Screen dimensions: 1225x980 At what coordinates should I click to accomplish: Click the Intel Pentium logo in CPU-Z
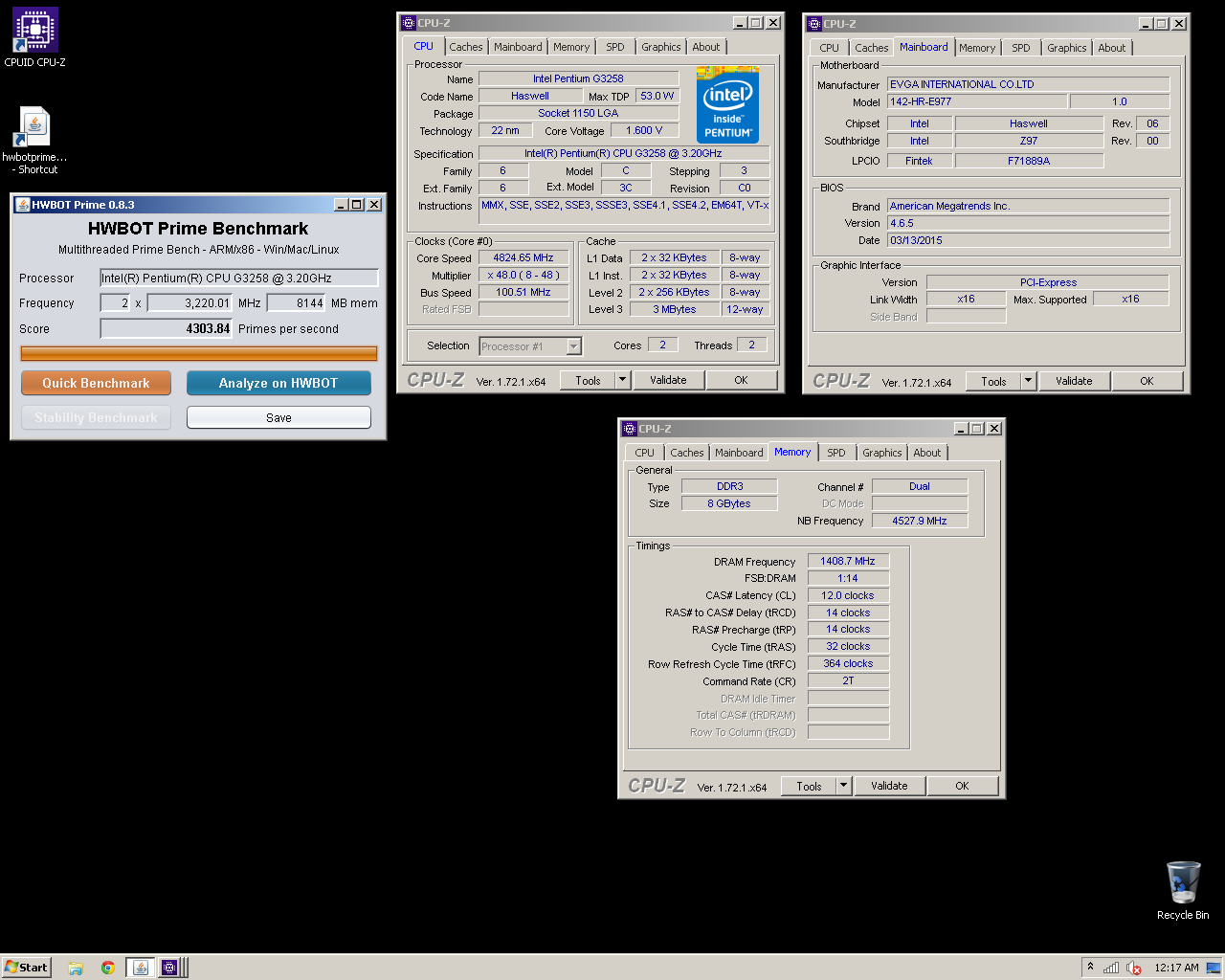727,104
